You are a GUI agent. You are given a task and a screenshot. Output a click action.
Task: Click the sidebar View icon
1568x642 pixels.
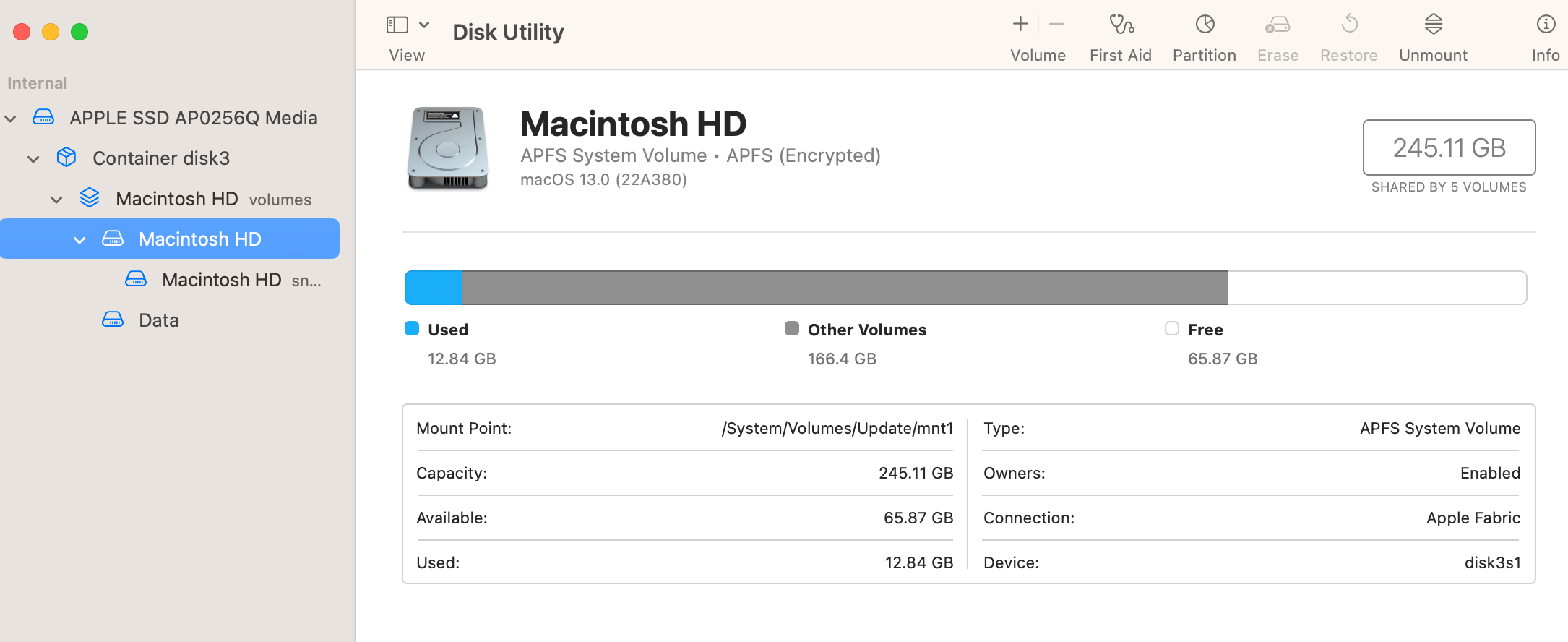click(x=397, y=25)
